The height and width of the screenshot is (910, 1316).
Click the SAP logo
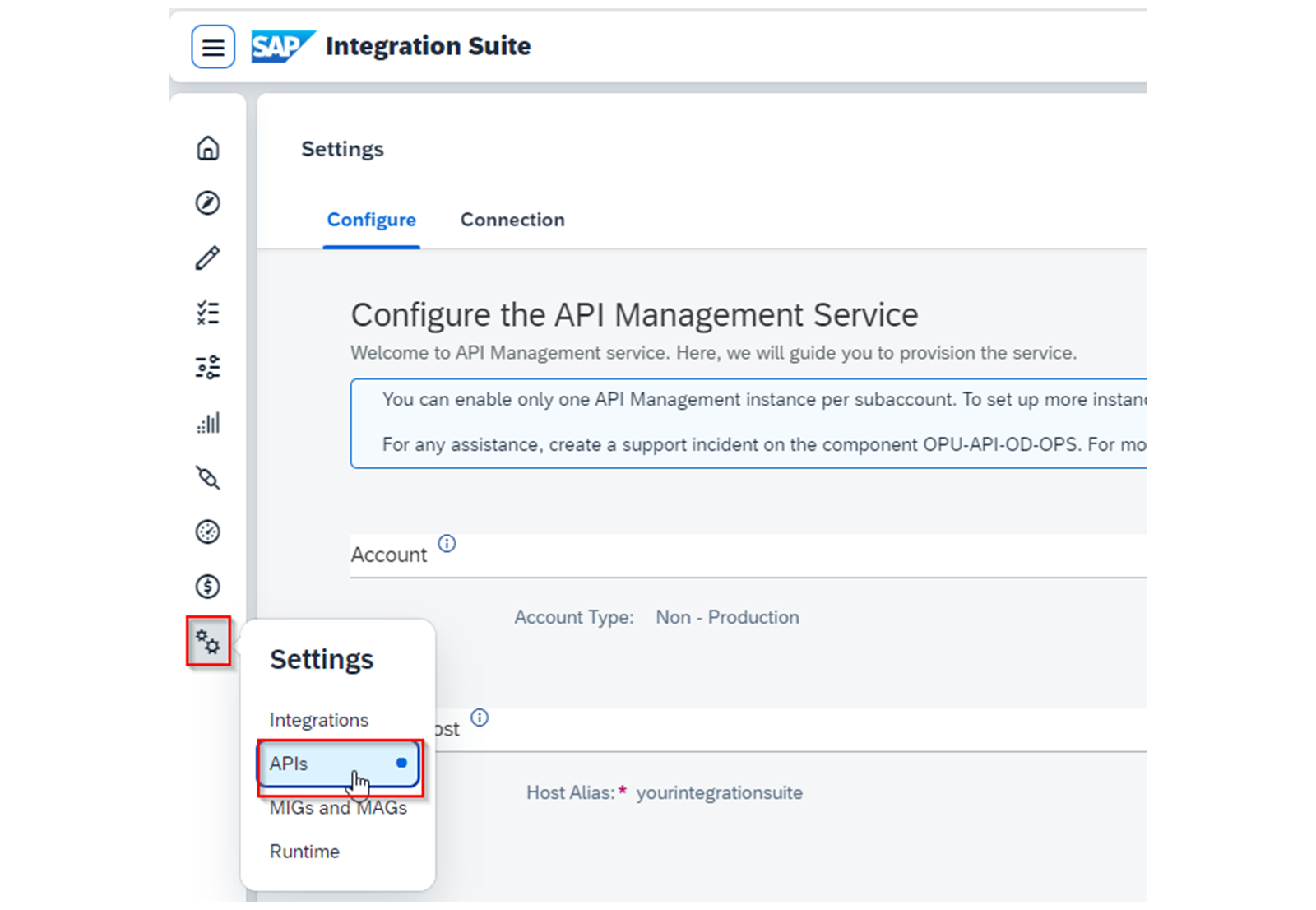click(284, 46)
